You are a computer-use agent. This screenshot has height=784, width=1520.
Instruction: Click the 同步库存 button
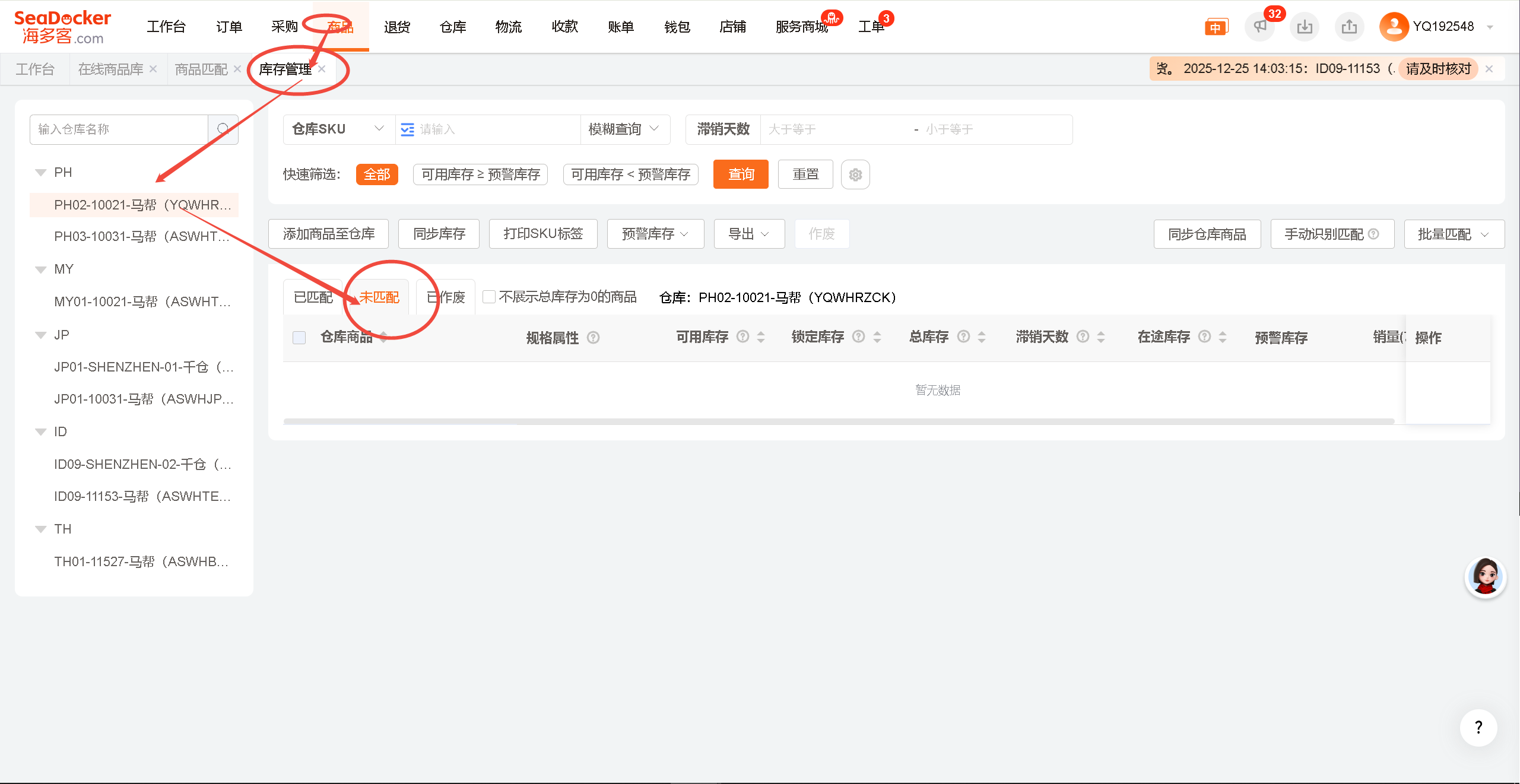439,234
